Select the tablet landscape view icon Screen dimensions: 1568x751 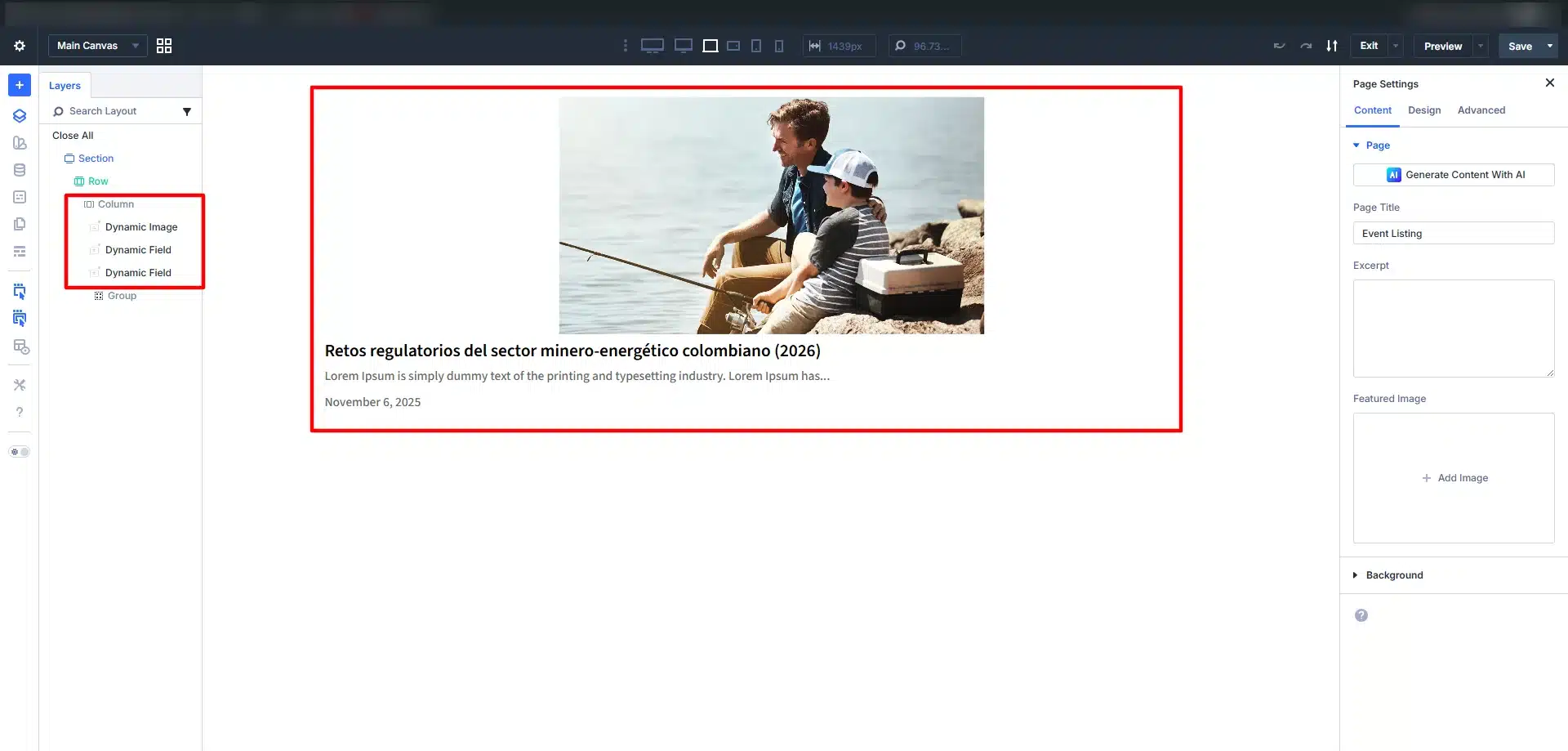click(x=733, y=46)
